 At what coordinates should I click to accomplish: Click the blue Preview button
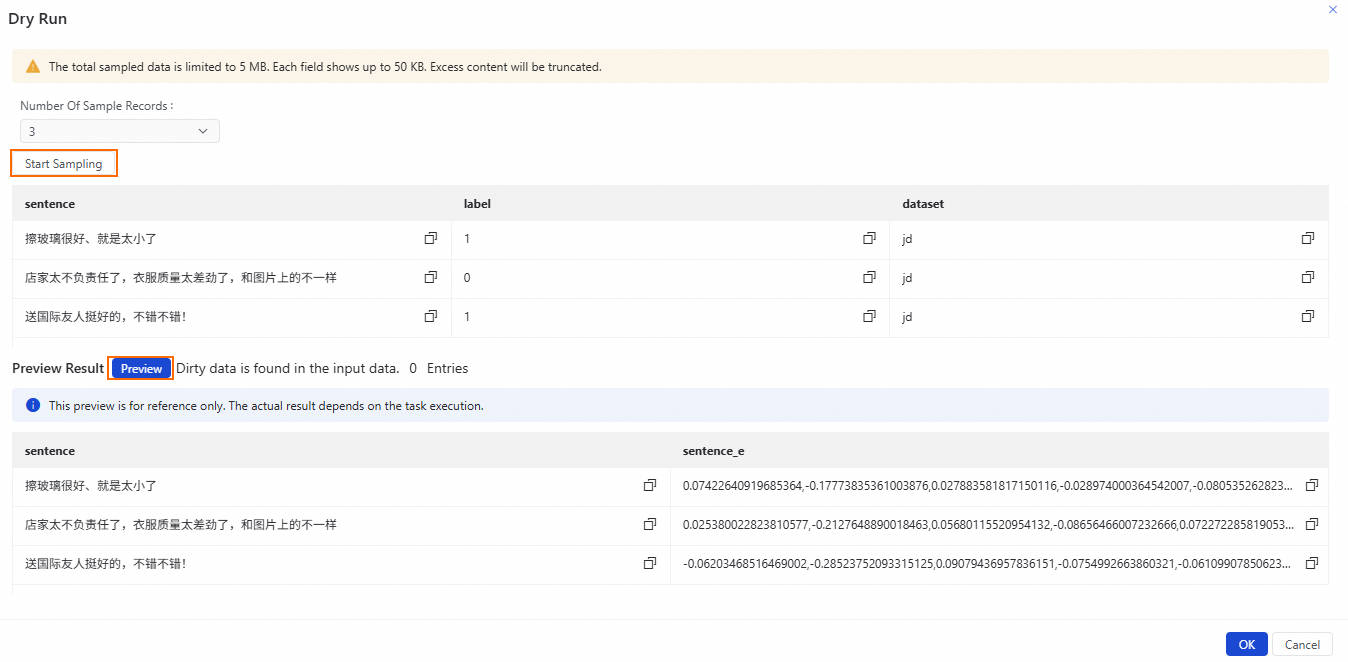(141, 369)
